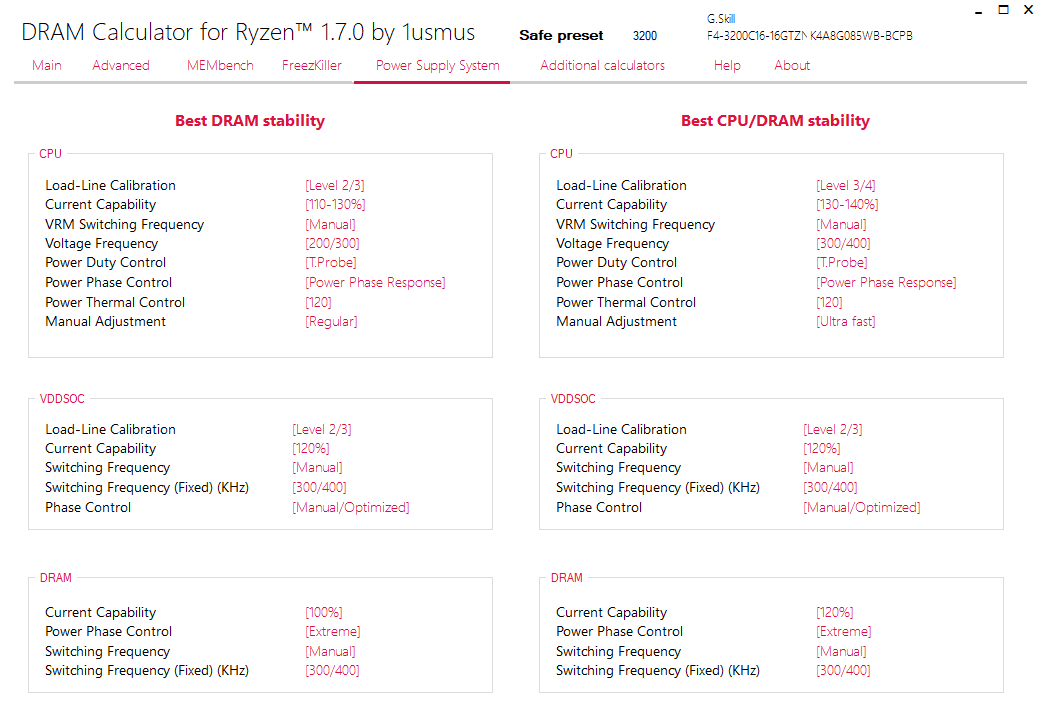This screenshot has height=706, width=1043.
Task: Click the 3200 memory speed value
Action: click(x=645, y=36)
